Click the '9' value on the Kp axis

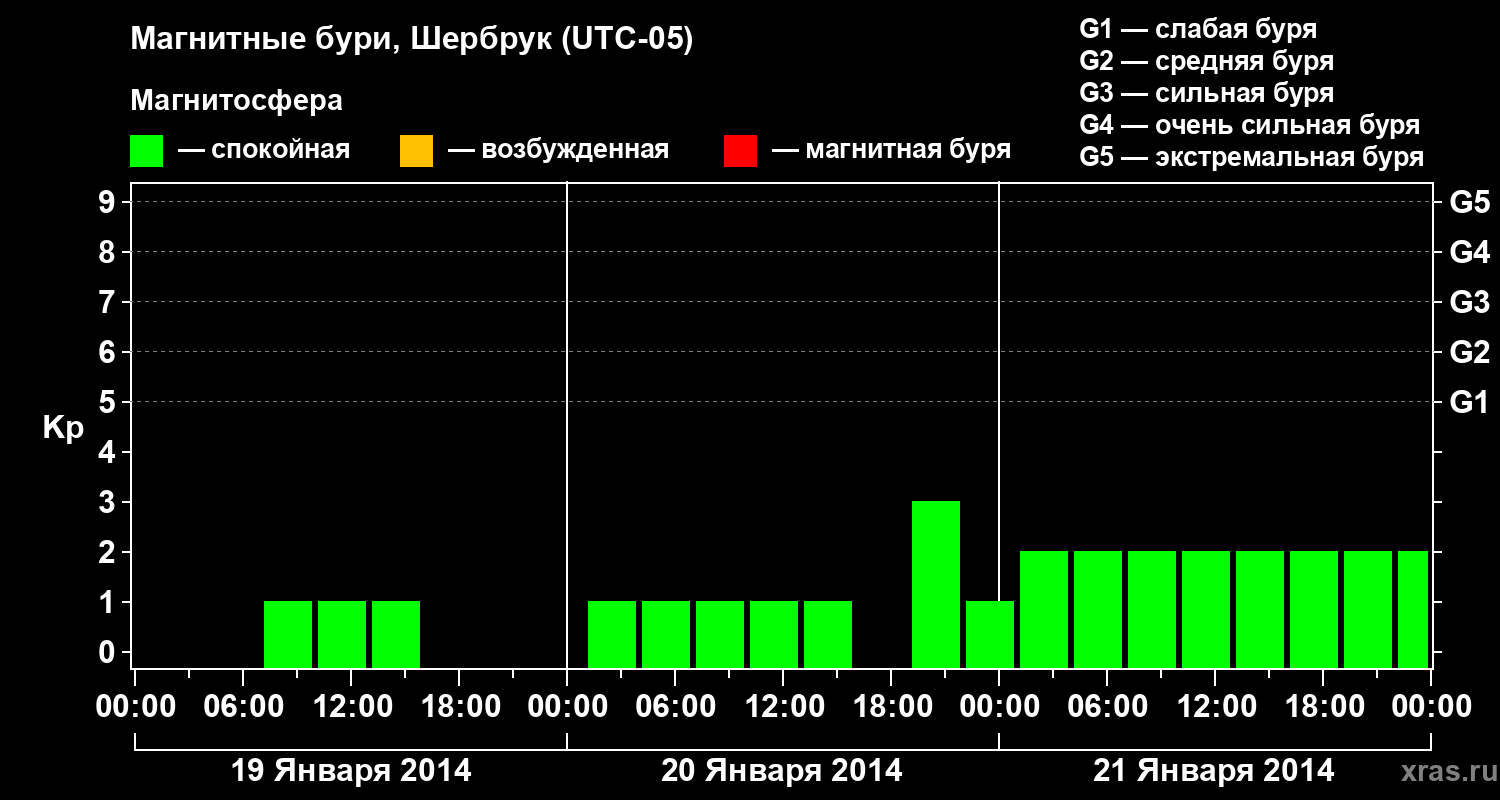pos(109,202)
